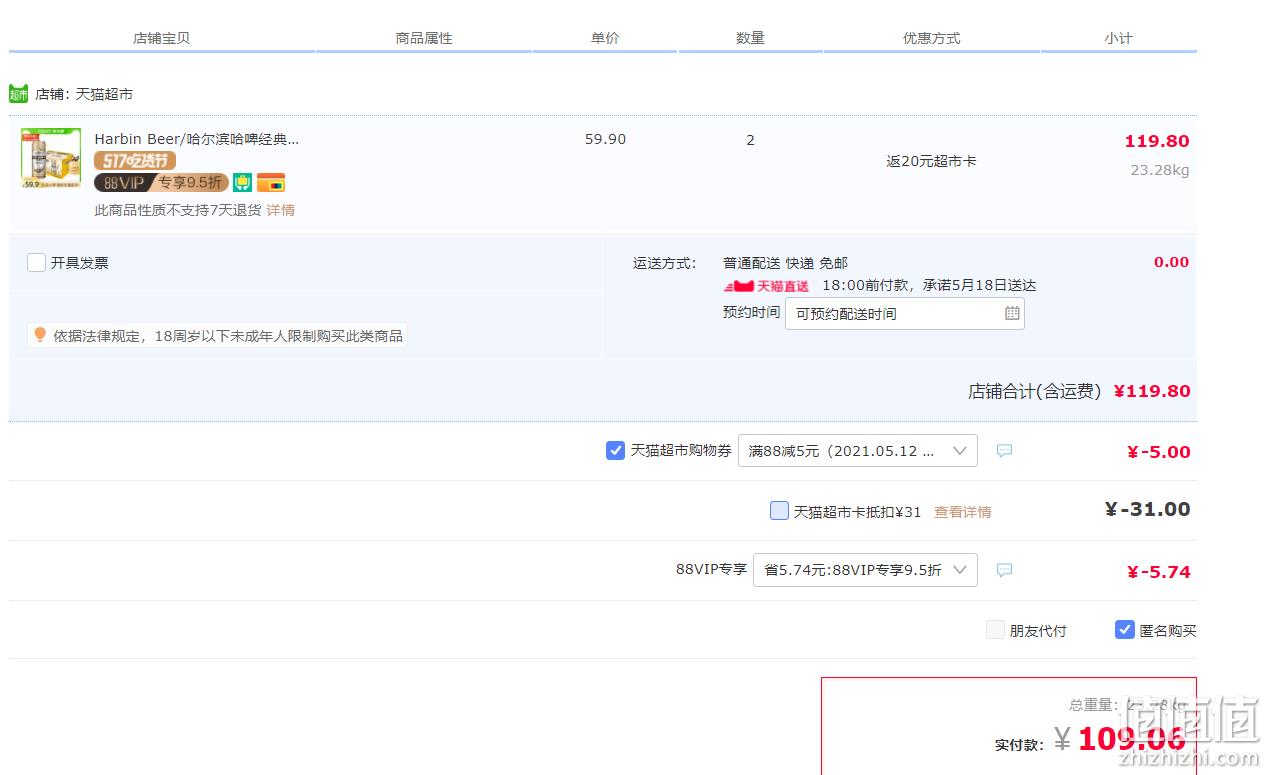Tick the 朋友代付 checkbox
The image size is (1268, 775).
click(995, 630)
